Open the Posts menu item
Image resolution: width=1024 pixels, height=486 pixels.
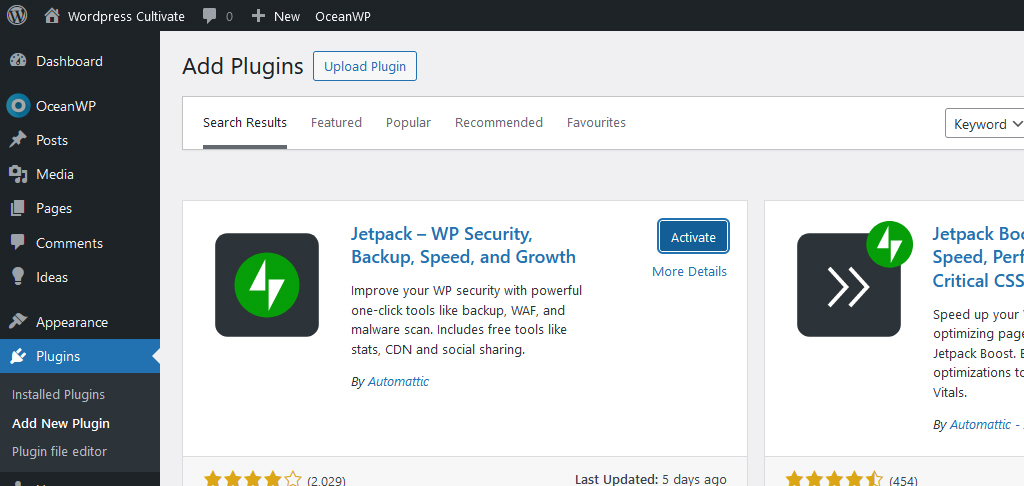coord(52,140)
